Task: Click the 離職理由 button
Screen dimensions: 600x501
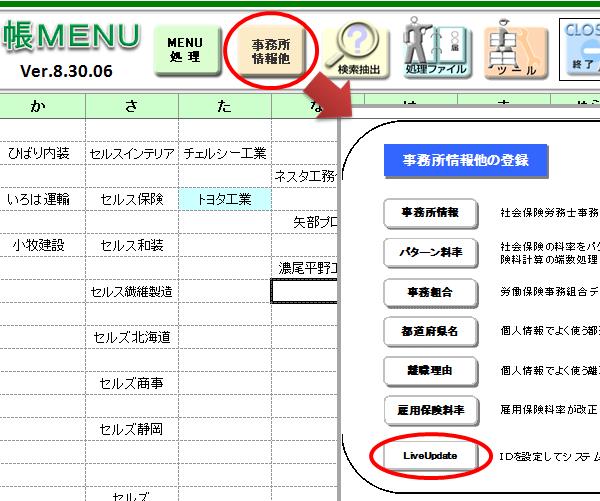Action: pyautogui.click(x=430, y=370)
